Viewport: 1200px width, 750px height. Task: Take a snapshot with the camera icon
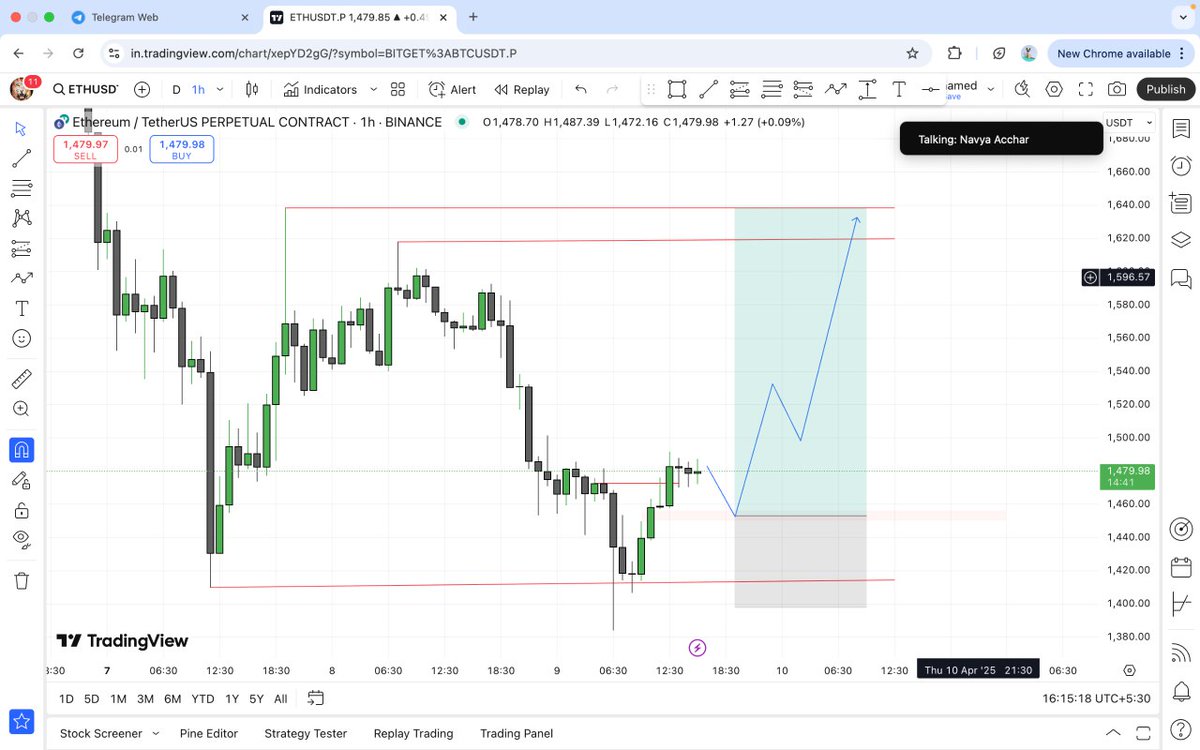pyautogui.click(x=1118, y=89)
